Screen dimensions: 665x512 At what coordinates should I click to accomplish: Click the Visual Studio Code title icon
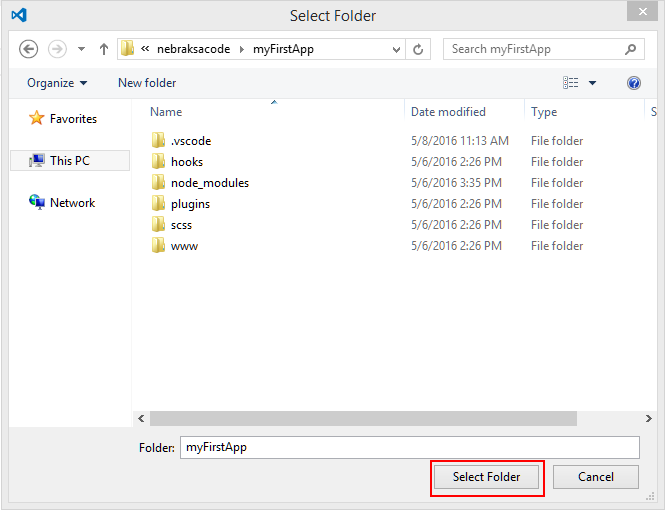click(x=19, y=15)
